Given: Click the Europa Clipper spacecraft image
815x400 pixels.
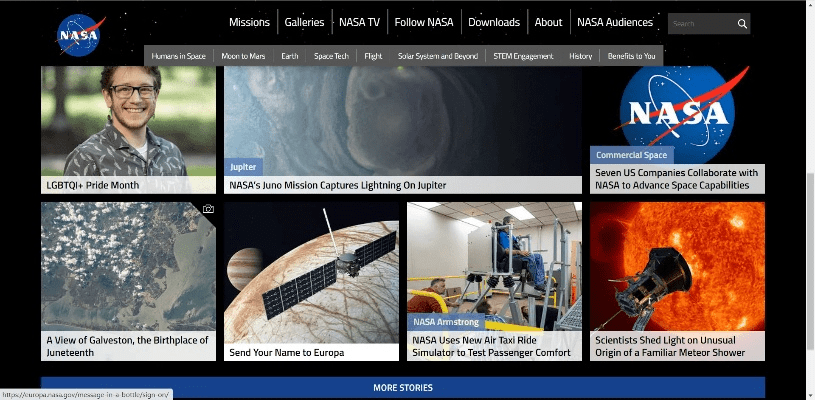Looking at the screenshot, I should (x=311, y=273).
